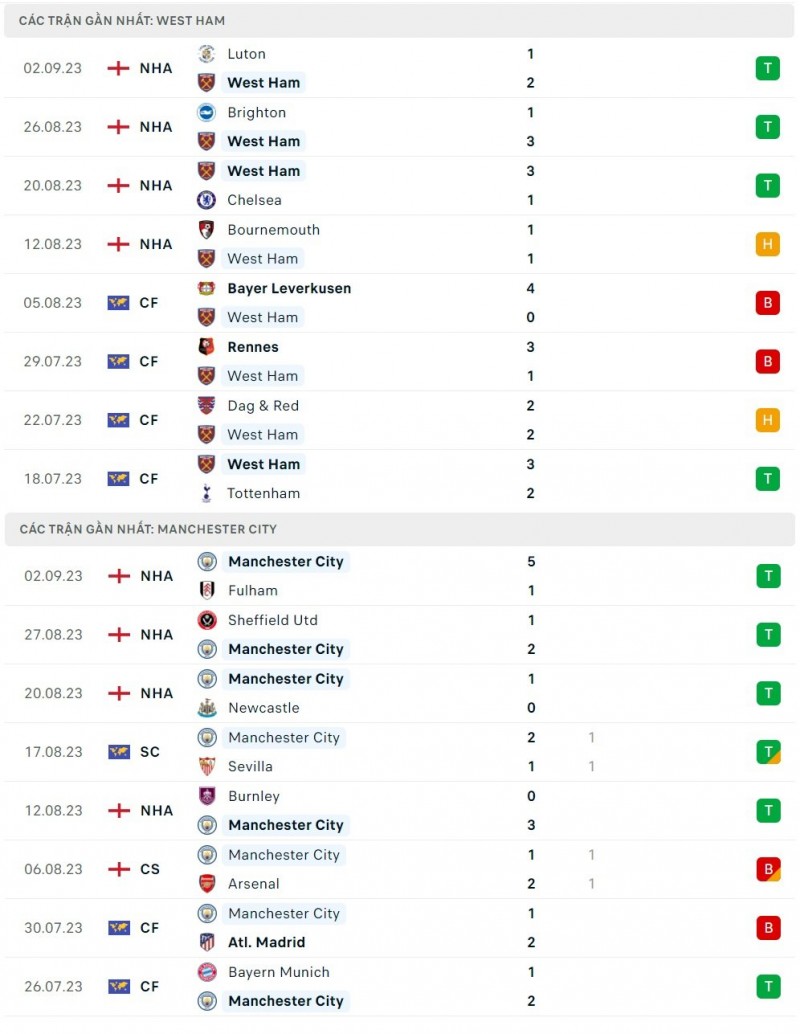This screenshot has height=1034, width=800.
Task: Click the Luton club crest icon
Action: click(x=207, y=54)
